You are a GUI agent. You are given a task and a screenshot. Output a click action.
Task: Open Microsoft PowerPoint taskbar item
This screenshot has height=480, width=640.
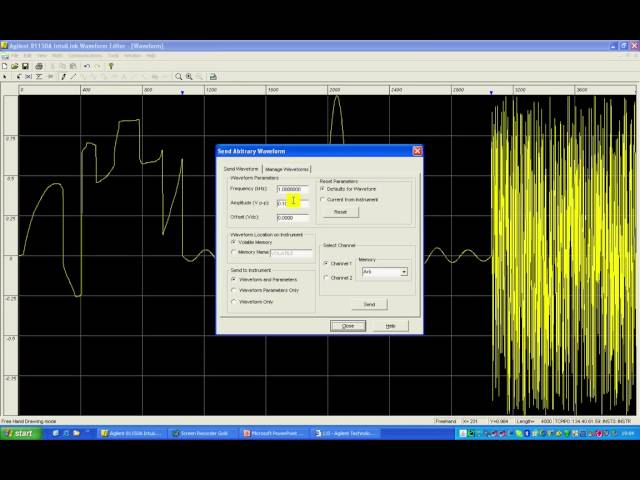[x=275, y=433]
